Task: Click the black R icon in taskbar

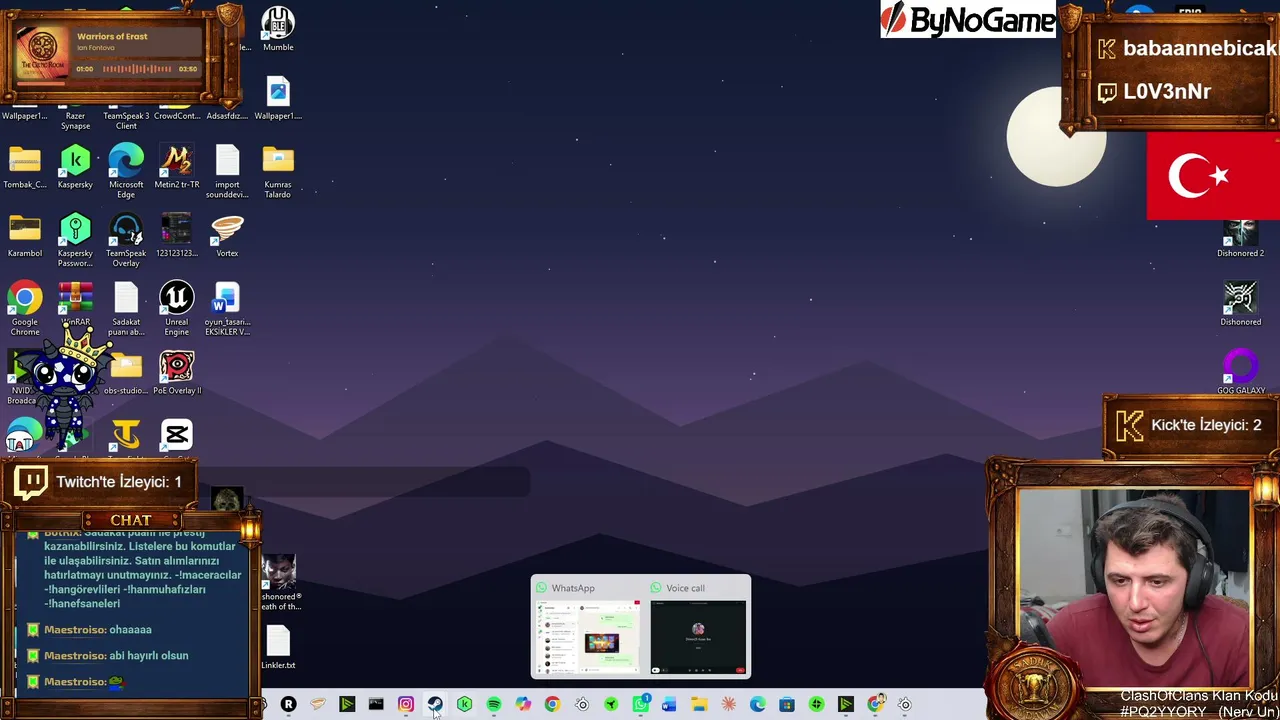Action: [x=288, y=705]
